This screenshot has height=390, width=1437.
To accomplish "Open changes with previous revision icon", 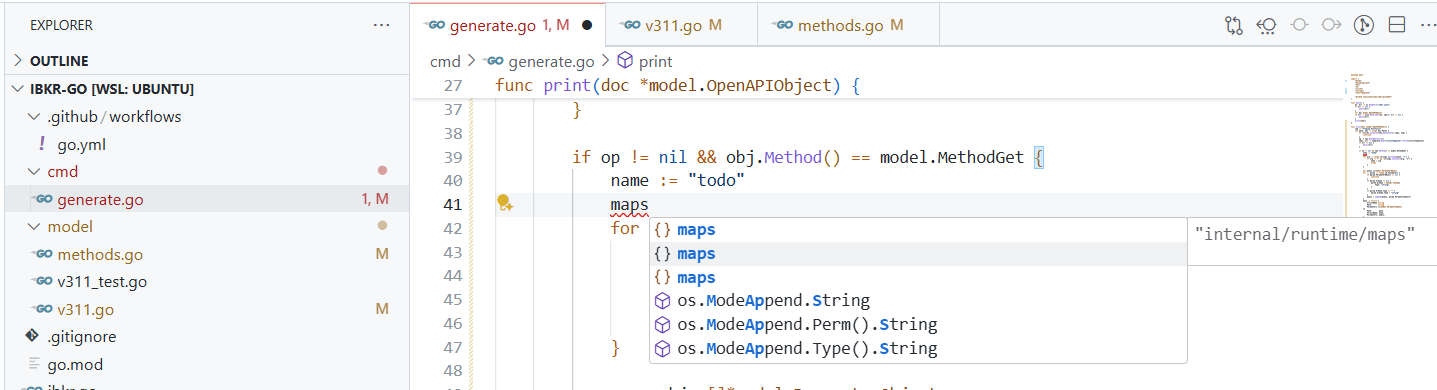I will (1266, 25).
